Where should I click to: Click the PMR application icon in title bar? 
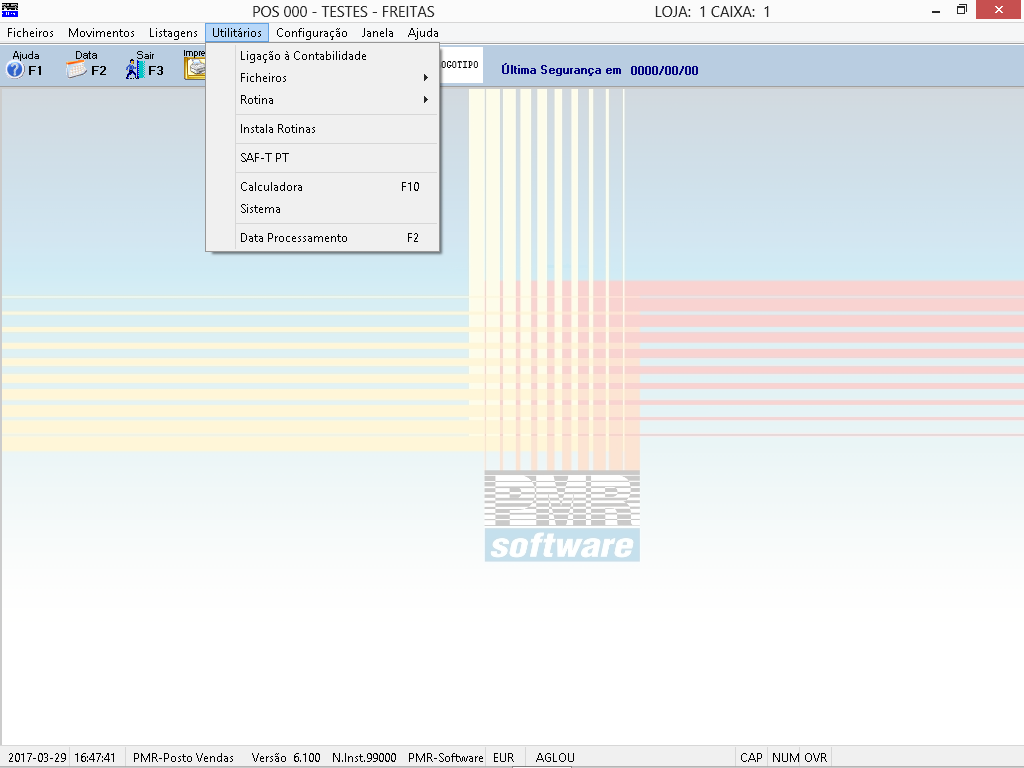[x=10, y=11]
